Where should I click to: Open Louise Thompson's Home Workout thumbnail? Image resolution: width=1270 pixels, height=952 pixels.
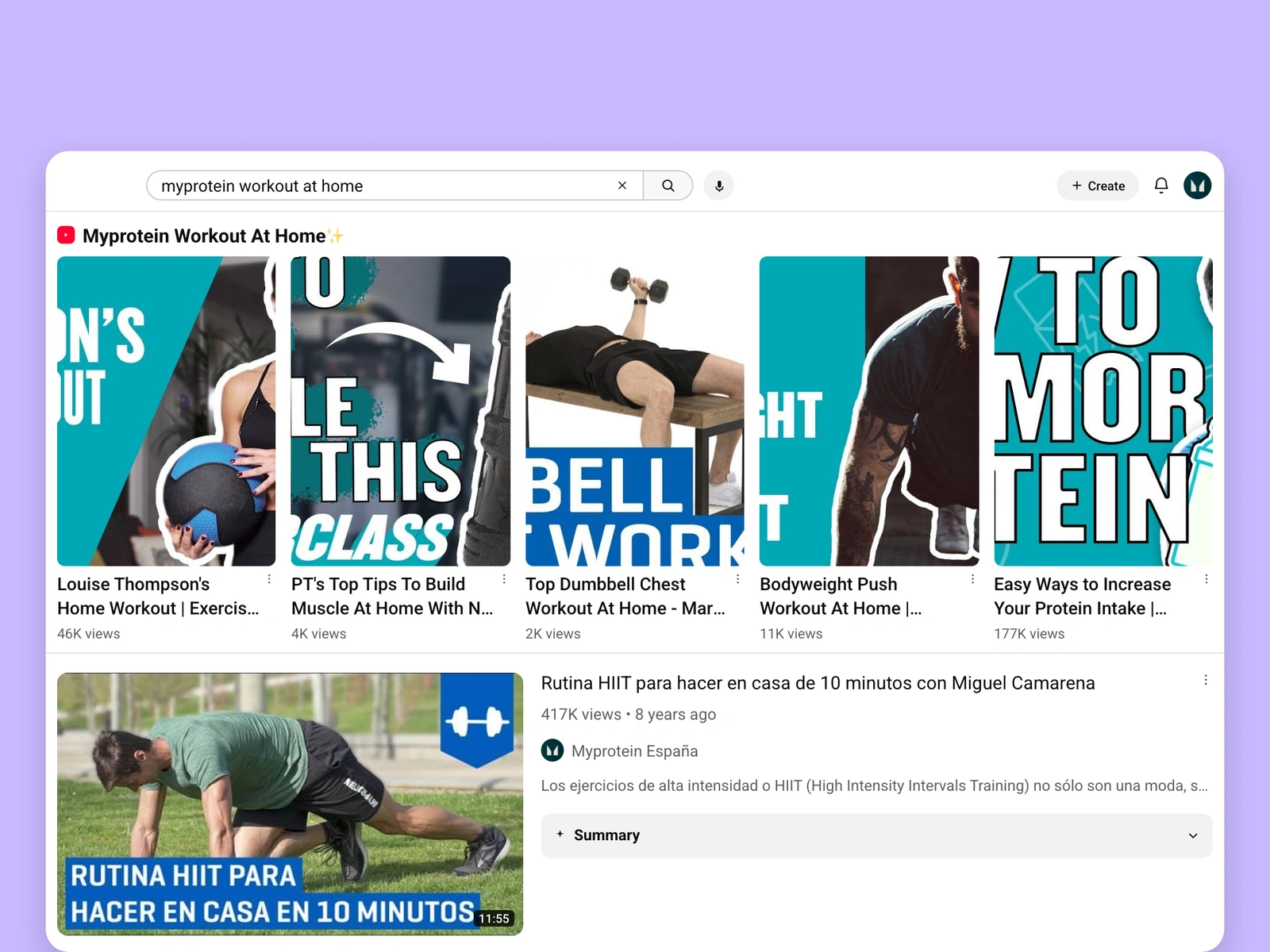pos(167,411)
